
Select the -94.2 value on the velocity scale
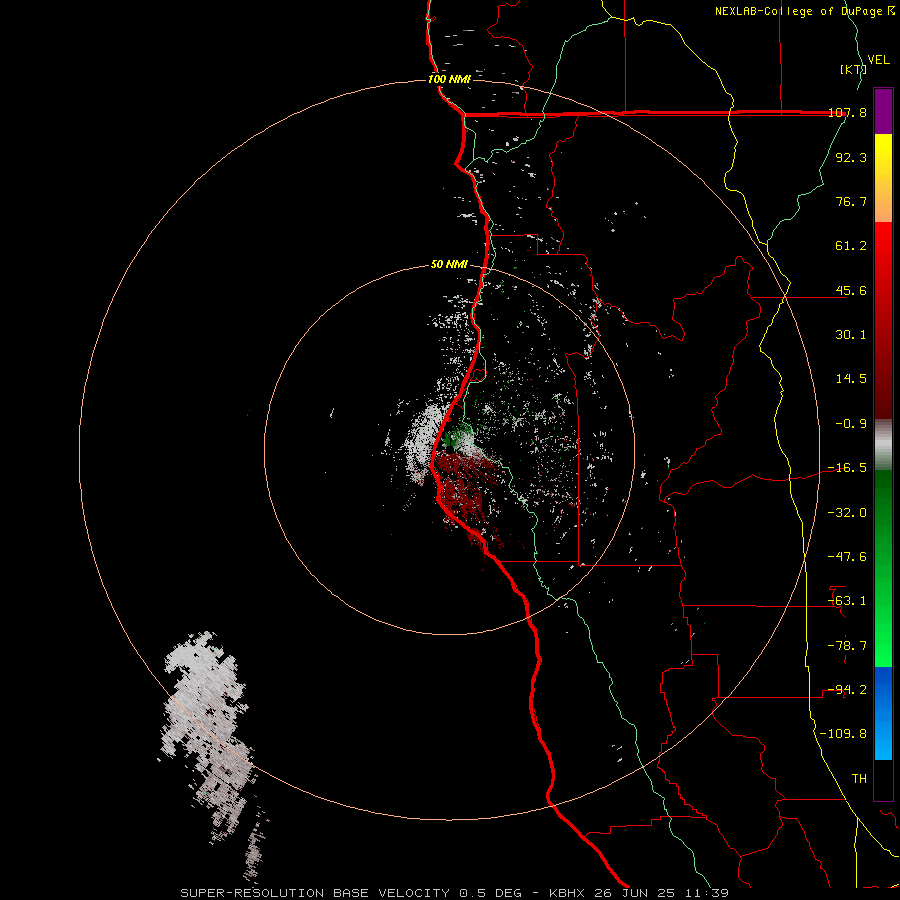click(847, 690)
